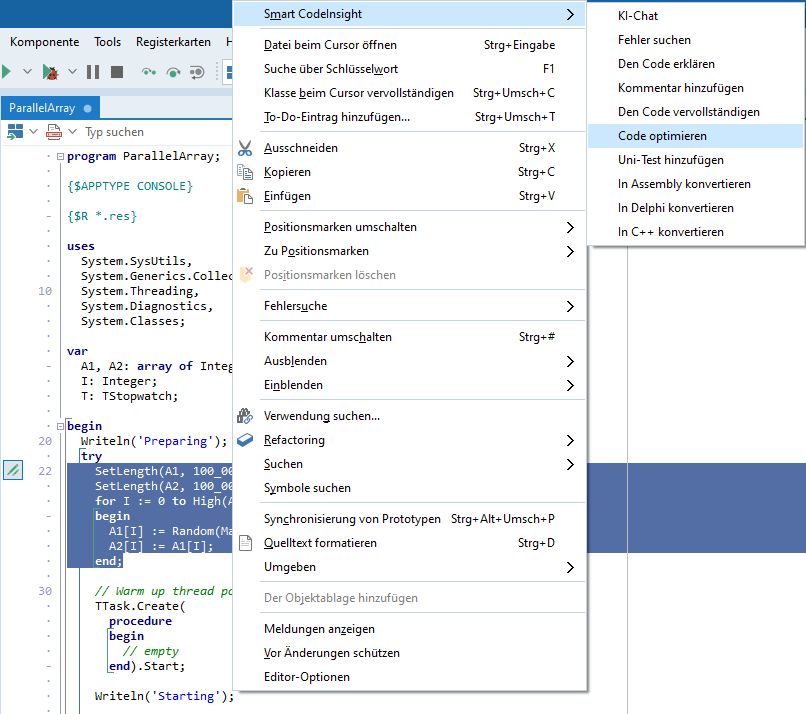
Task: Expand the Positionsmarken umschalten submenu arrow
Action: (570, 227)
